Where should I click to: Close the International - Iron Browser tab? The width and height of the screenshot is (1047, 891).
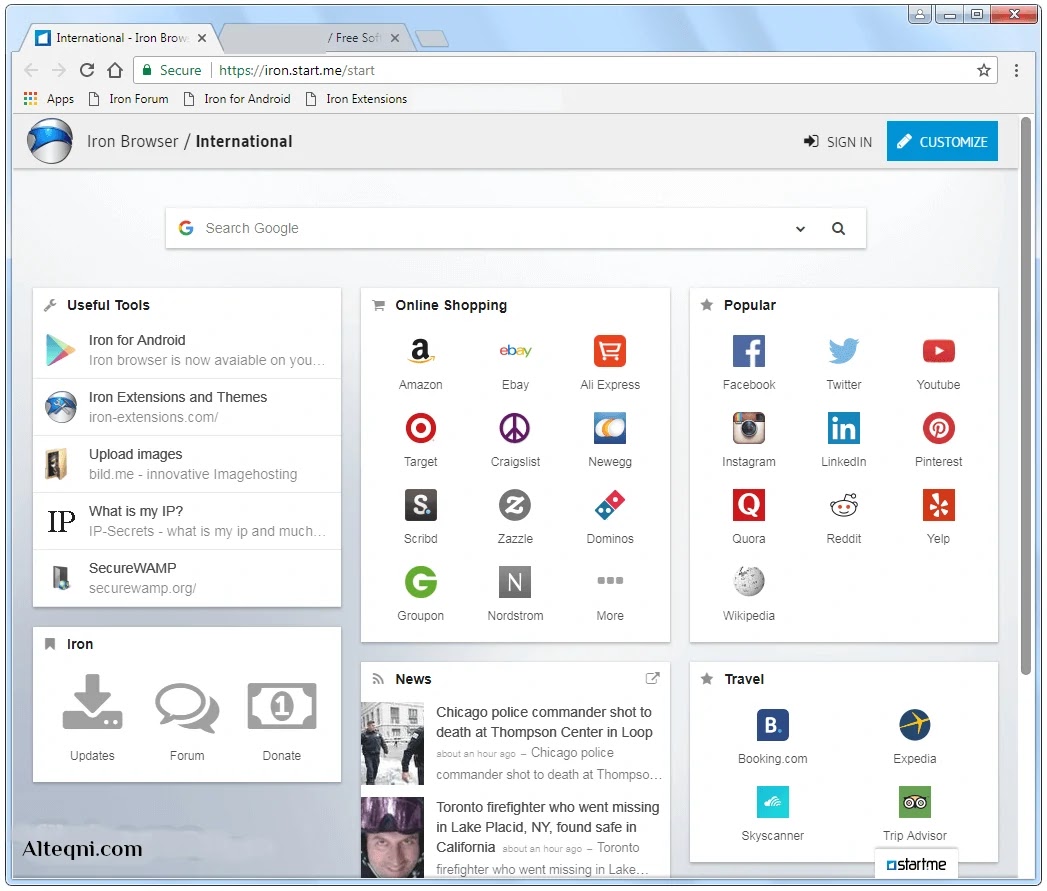coord(202,38)
